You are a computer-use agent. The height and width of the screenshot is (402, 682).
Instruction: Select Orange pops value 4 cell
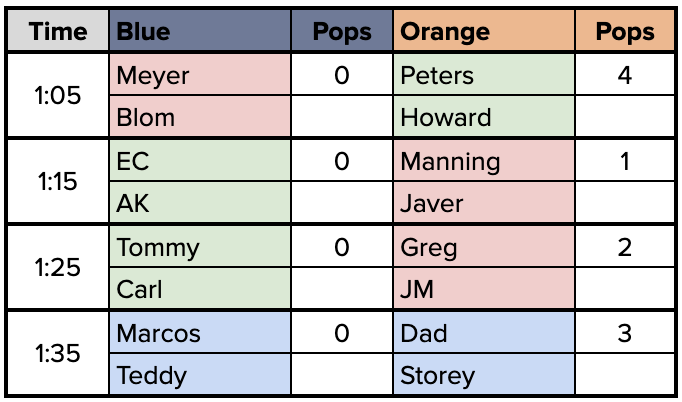click(x=625, y=74)
